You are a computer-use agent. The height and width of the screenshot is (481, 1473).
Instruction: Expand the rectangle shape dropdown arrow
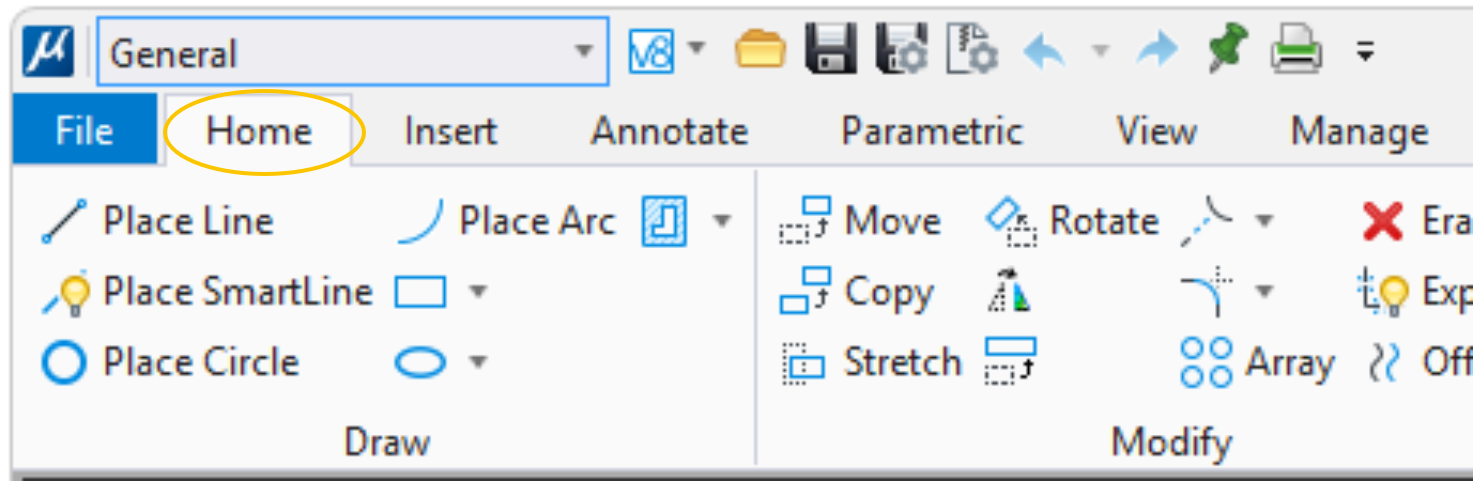(479, 292)
